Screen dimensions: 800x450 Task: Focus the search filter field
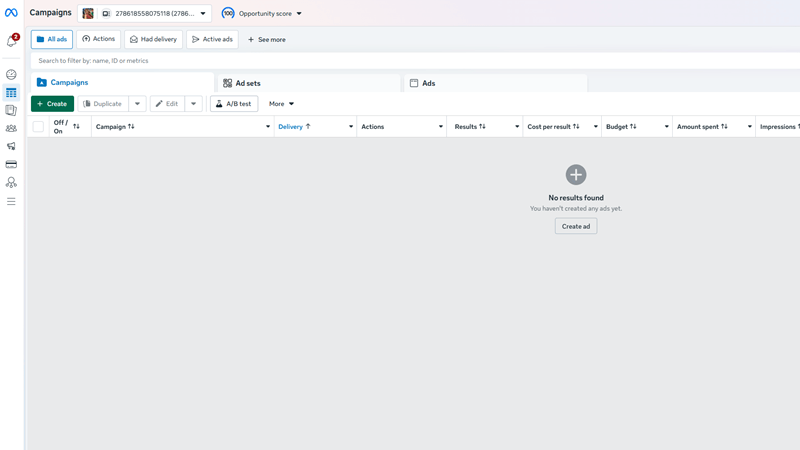point(415,61)
